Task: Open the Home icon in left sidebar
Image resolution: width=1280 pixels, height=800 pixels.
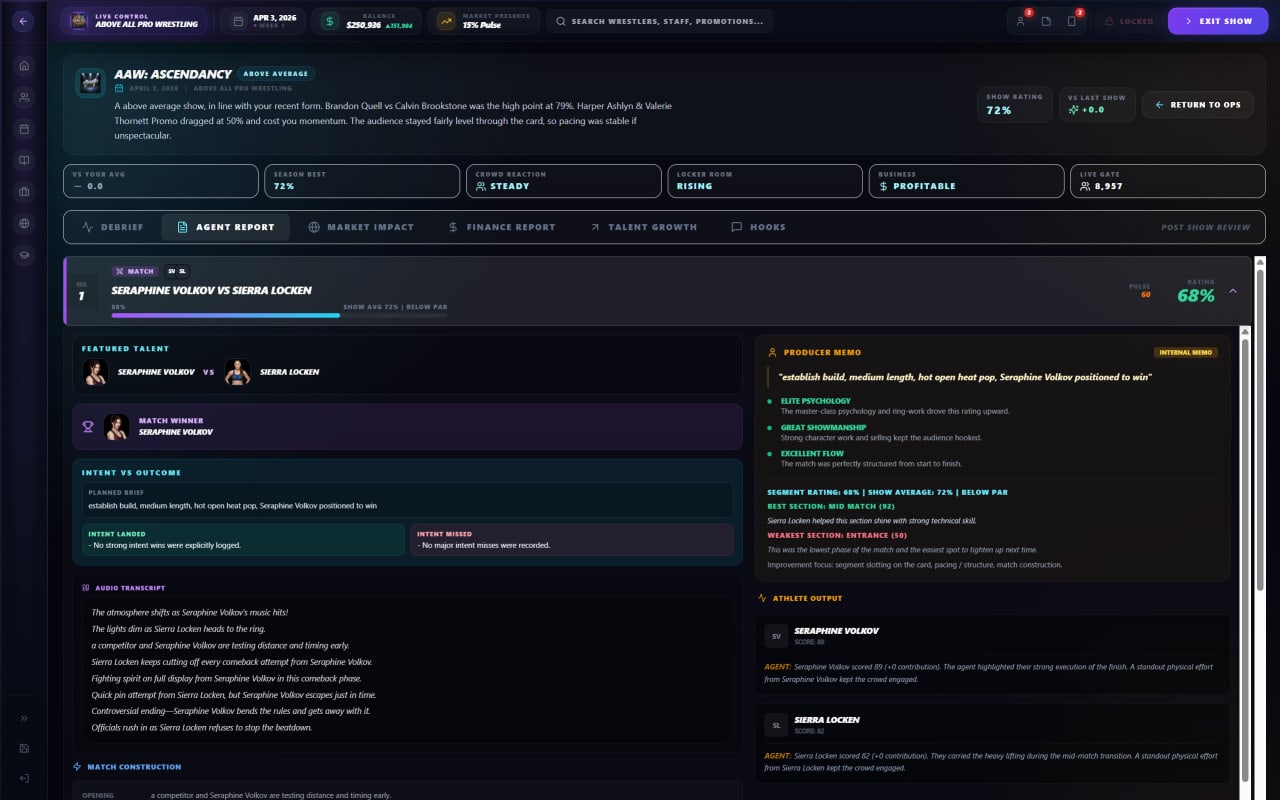Action: [x=24, y=66]
